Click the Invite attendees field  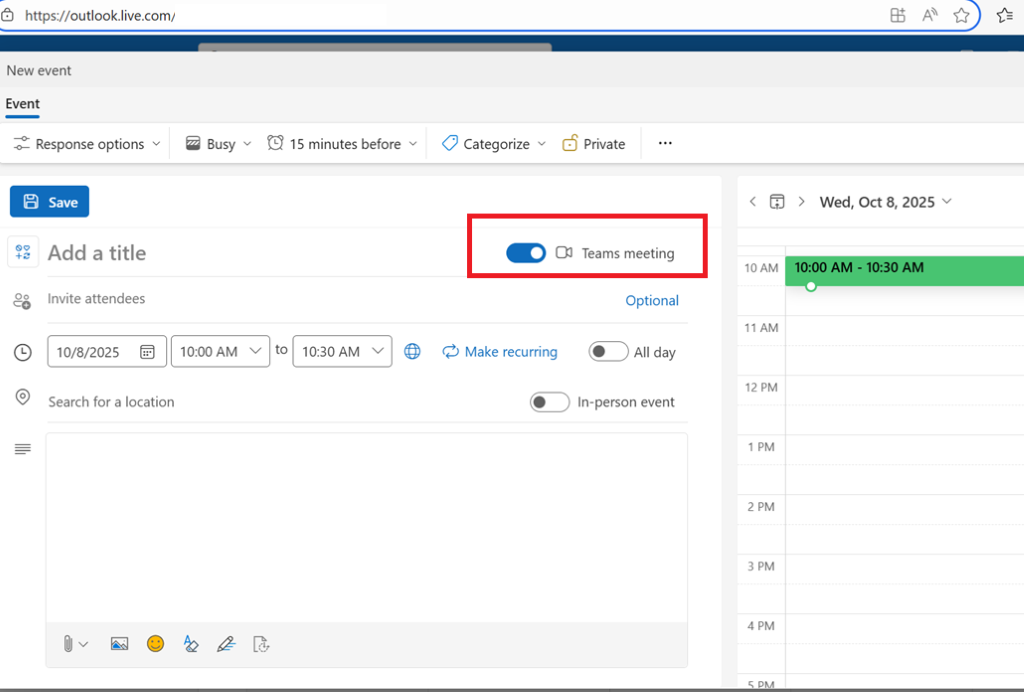tap(327, 299)
